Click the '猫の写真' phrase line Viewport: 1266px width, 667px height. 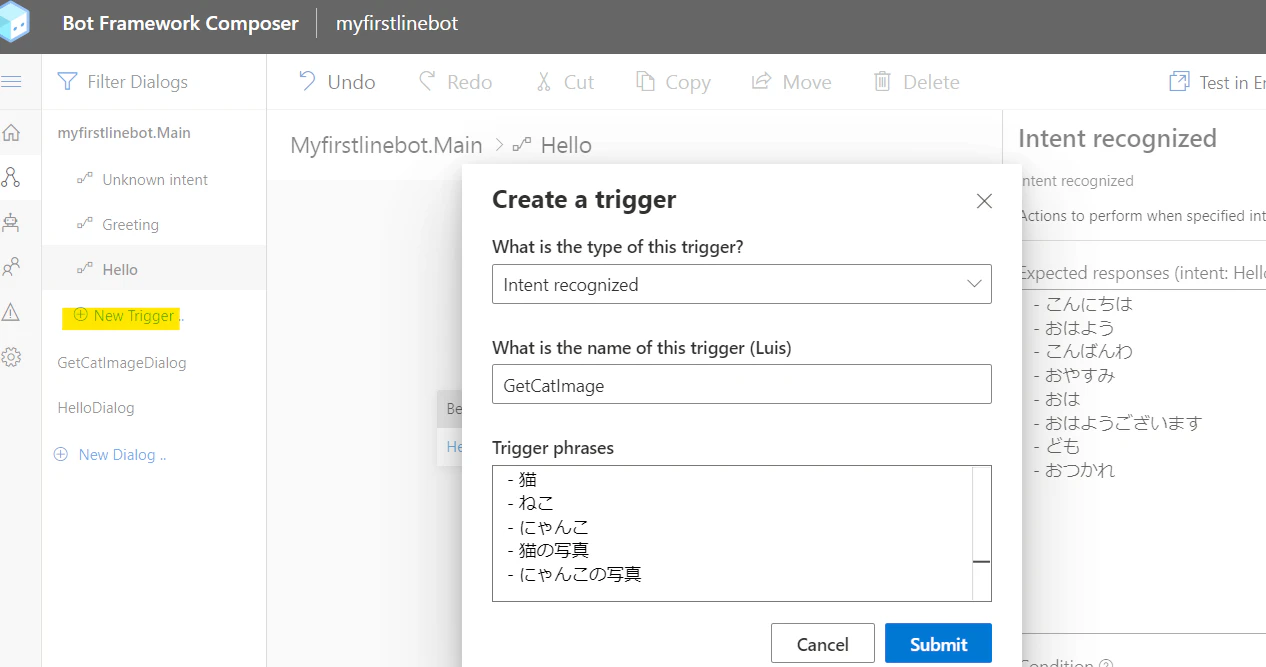tap(554, 550)
